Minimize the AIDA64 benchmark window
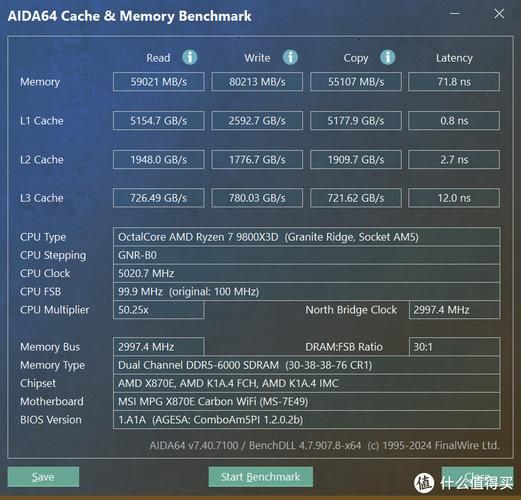 coord(455,14)
